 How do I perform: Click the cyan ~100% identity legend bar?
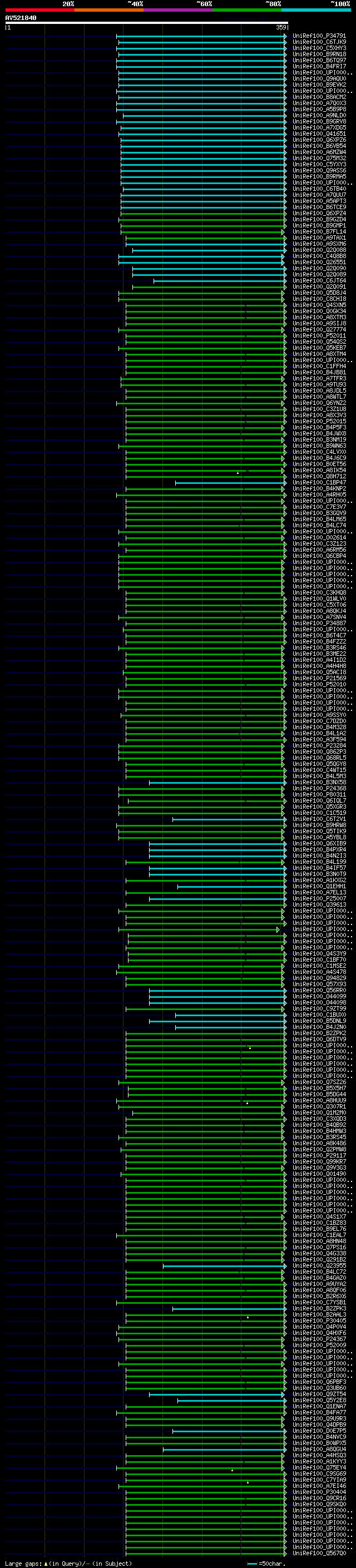pyautogui.click(x=316, y=10)
